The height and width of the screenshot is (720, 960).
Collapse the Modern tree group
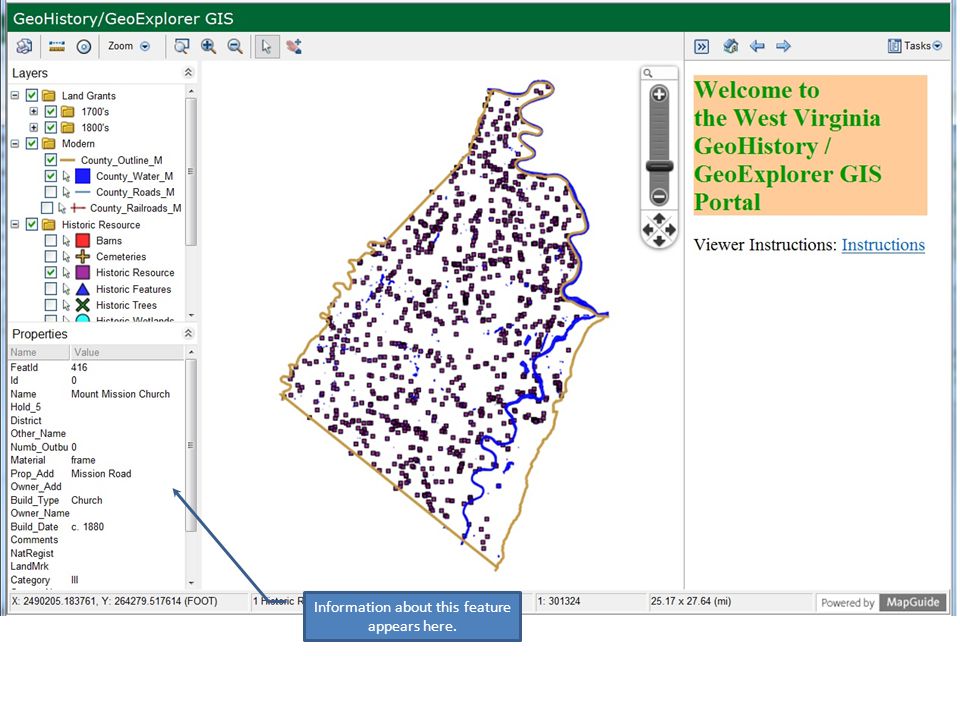coord(15,144)
